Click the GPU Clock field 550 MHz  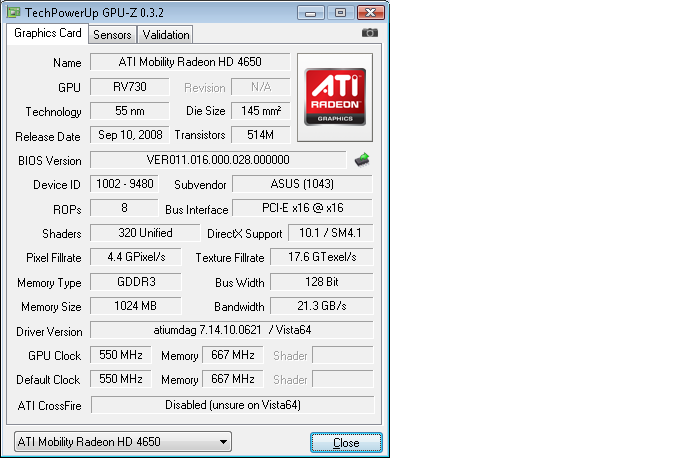(121, 355)
